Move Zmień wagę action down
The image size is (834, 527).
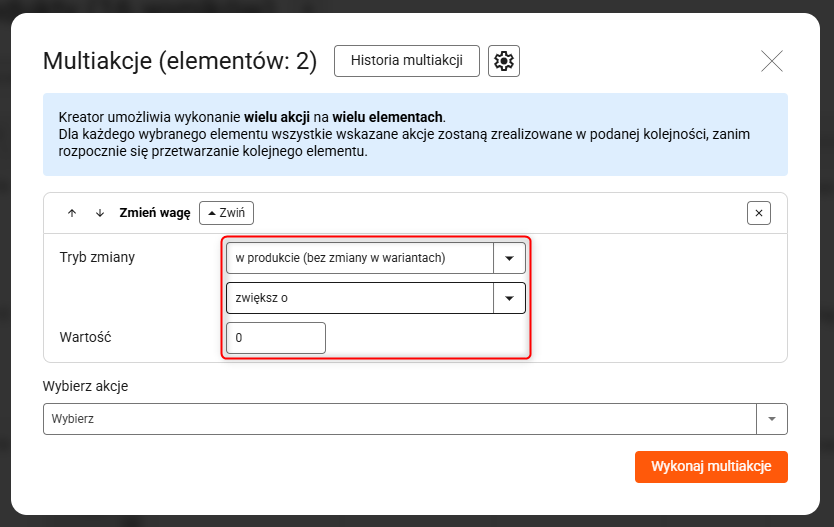(100, 213)
